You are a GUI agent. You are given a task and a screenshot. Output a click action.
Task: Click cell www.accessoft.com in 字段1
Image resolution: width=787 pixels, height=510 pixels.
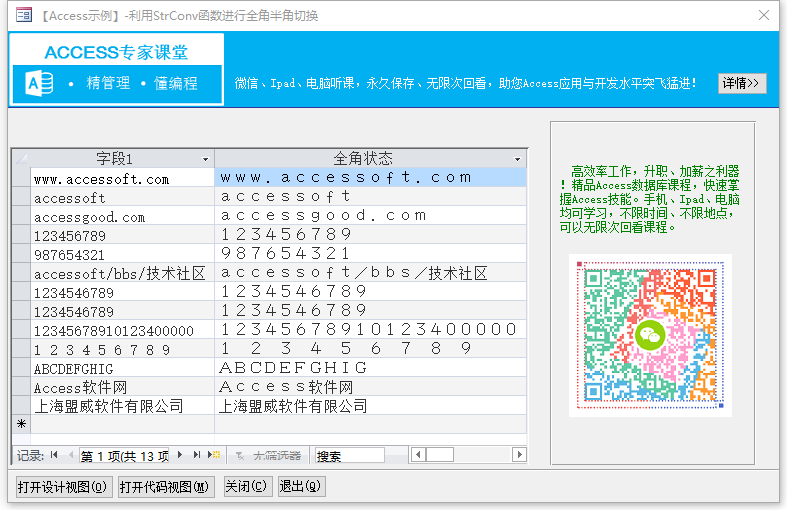coord(122,178)
